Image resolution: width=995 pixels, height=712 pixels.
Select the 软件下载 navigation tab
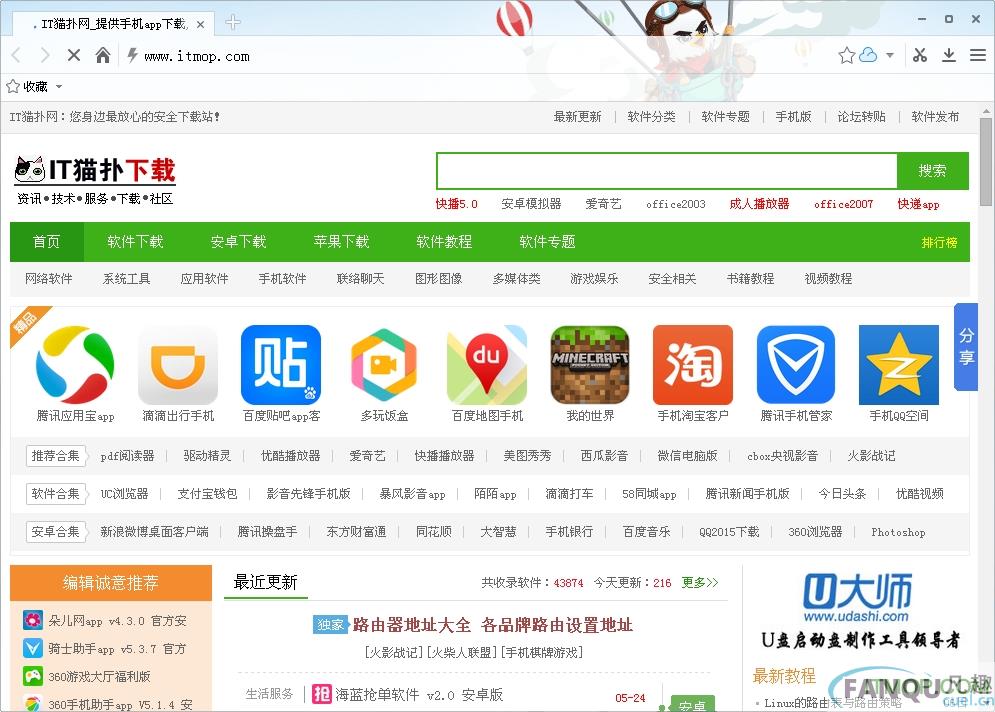[x=135, y=242]
